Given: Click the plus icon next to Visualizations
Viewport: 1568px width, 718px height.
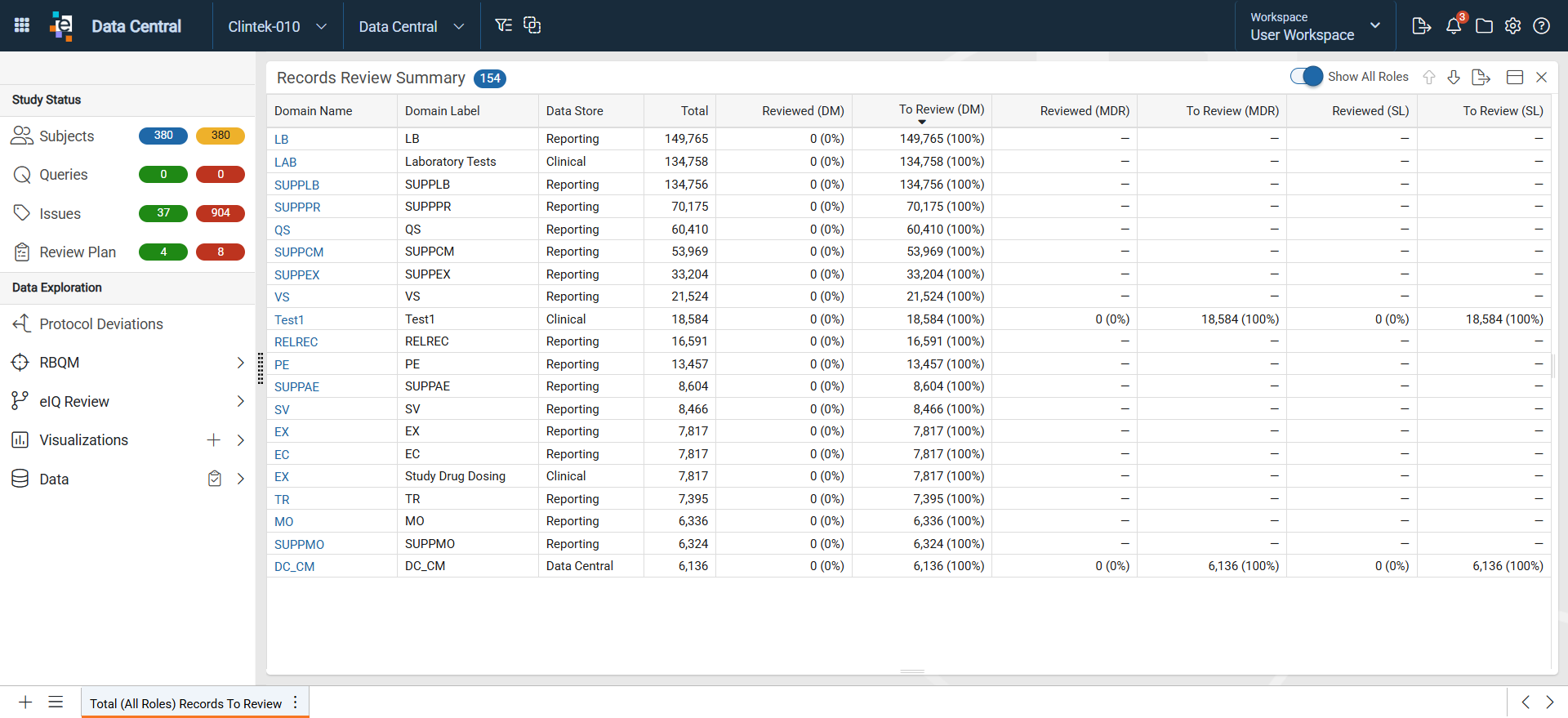Looking at the screenshot, I should click(214, 440).
